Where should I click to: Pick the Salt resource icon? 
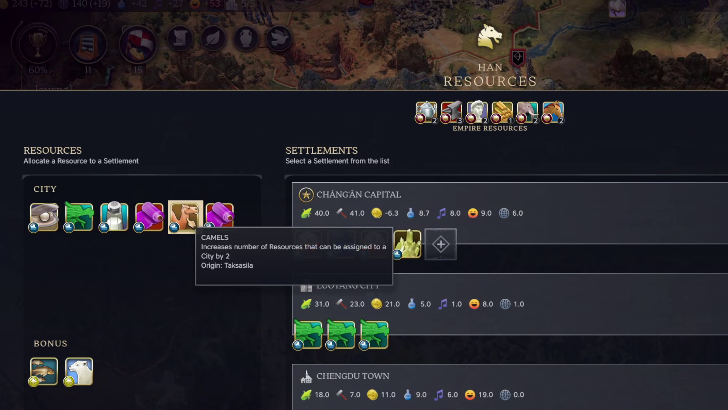(x=114, y=216)
